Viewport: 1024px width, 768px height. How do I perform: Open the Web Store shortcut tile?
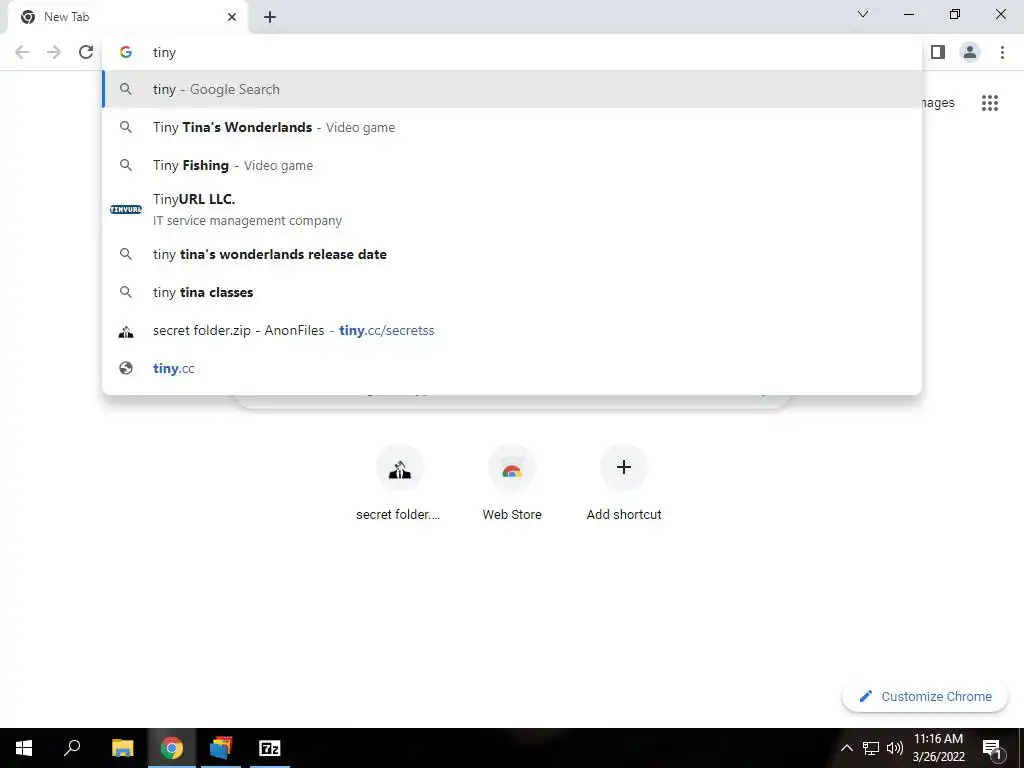tap(512, 483)
